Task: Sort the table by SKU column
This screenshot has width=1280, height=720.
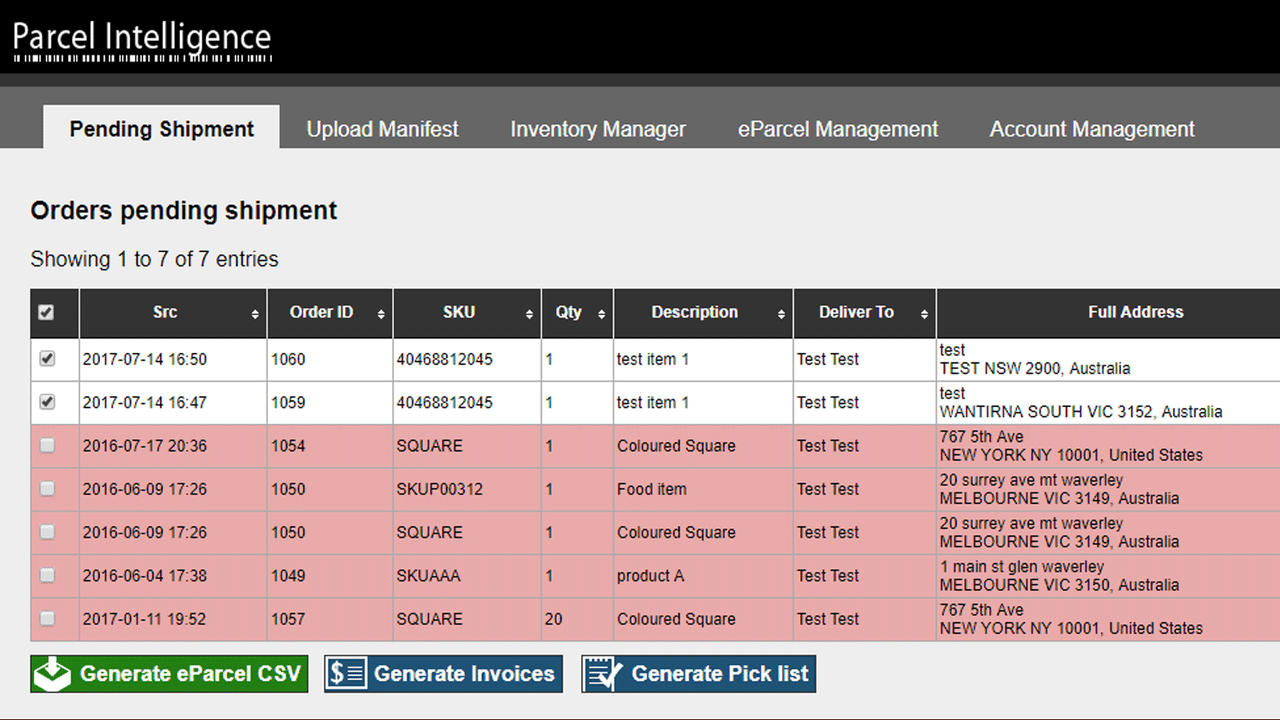Action: [467, 313]
